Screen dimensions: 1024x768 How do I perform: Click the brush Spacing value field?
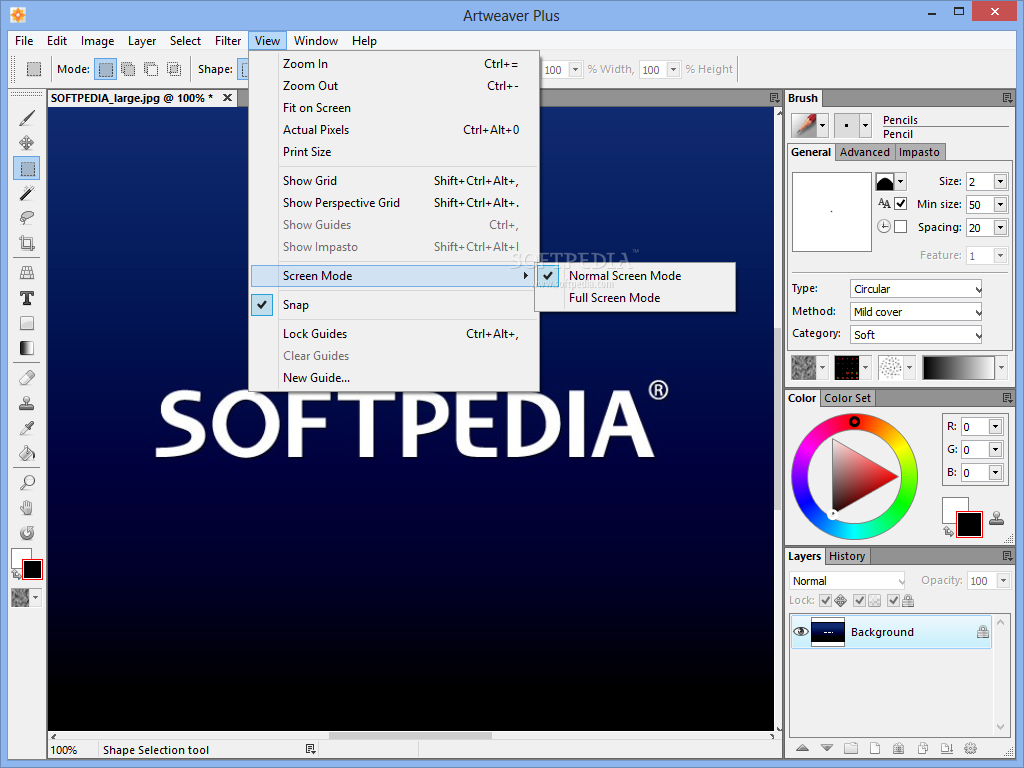980,227
